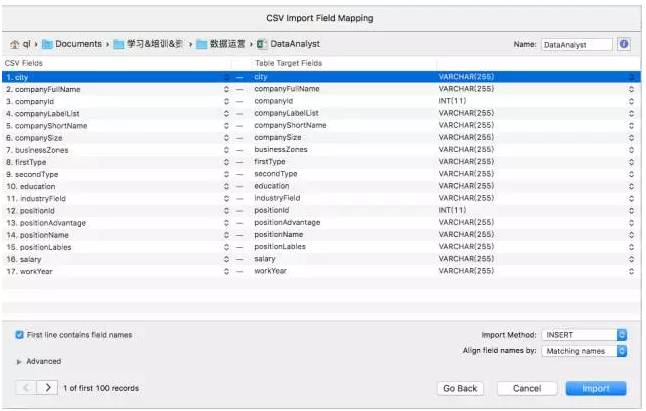Open CSV field selector for firstType row
646x411 pixels.
[226, 162]
